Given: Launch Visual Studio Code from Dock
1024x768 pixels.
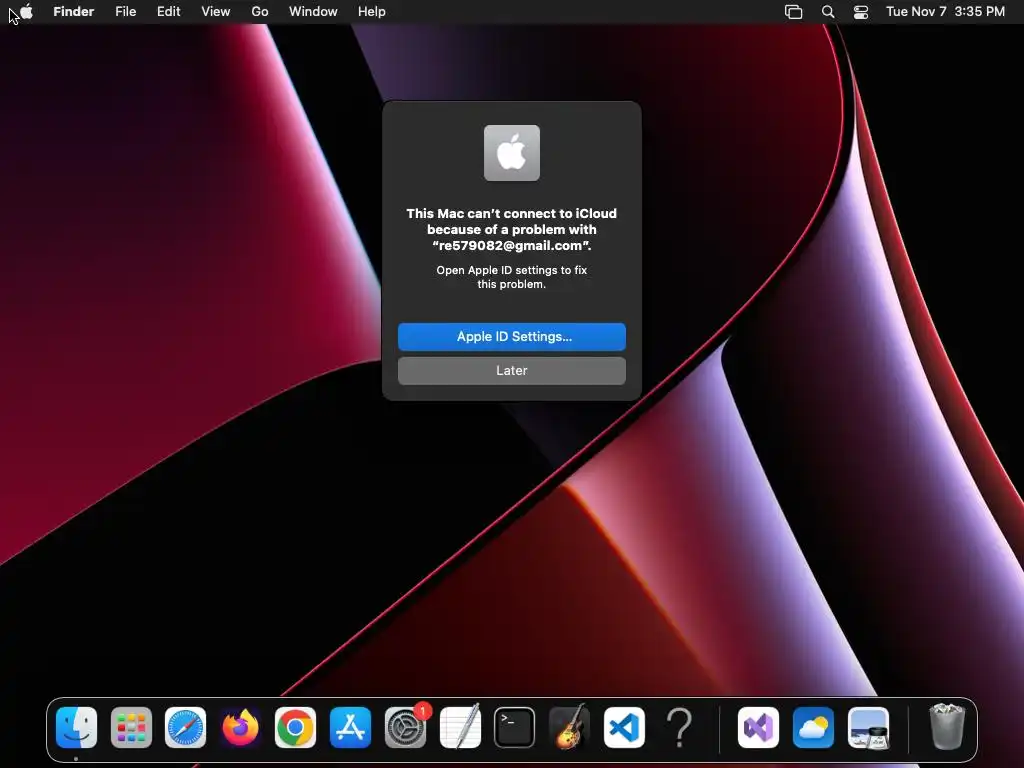Looking at the screenshot, I should 624,727.
